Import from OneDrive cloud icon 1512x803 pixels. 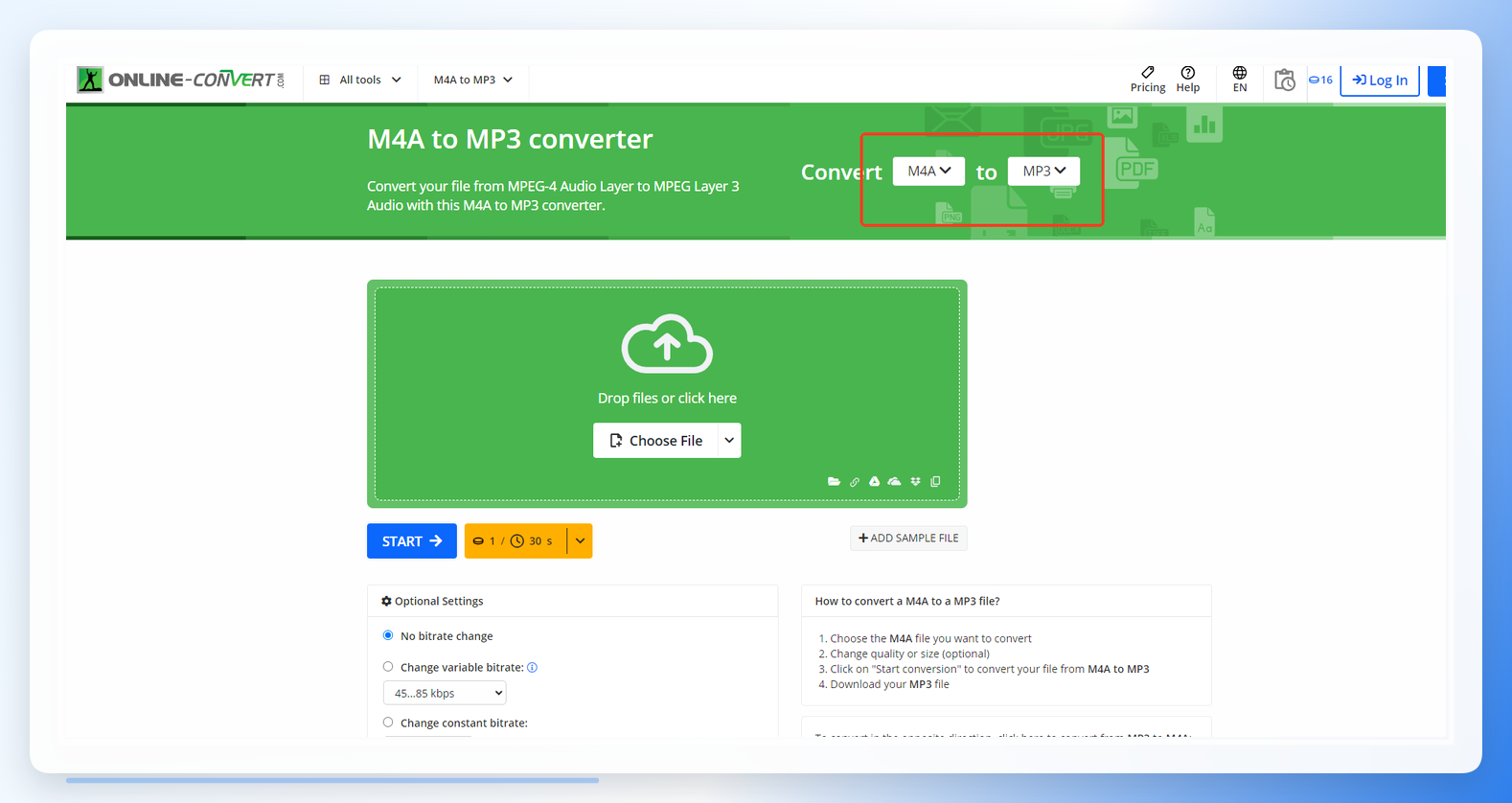(x=895, y=482)
